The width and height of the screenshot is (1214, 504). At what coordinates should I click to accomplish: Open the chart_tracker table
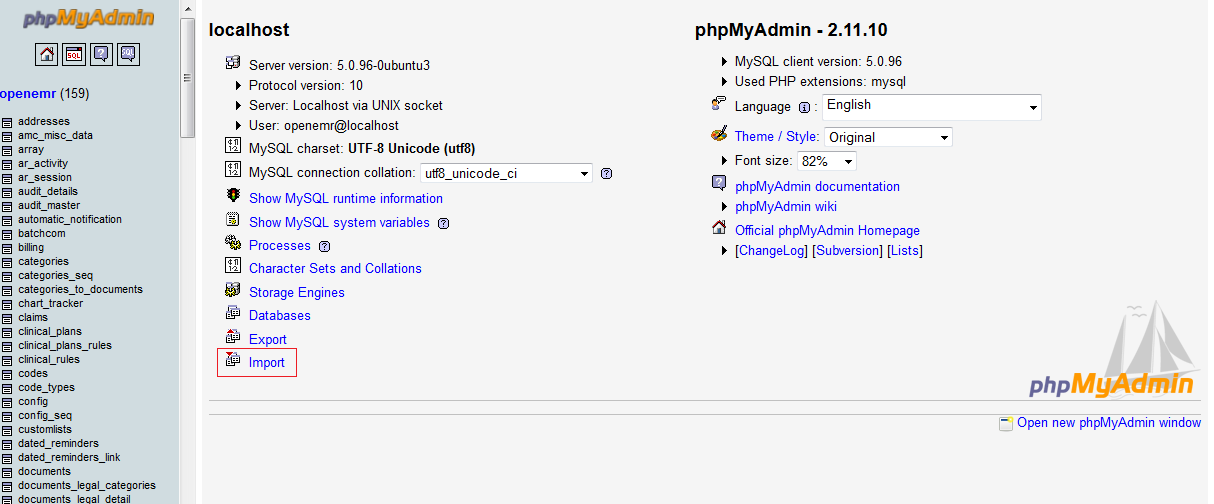click(x=50, y=303)
